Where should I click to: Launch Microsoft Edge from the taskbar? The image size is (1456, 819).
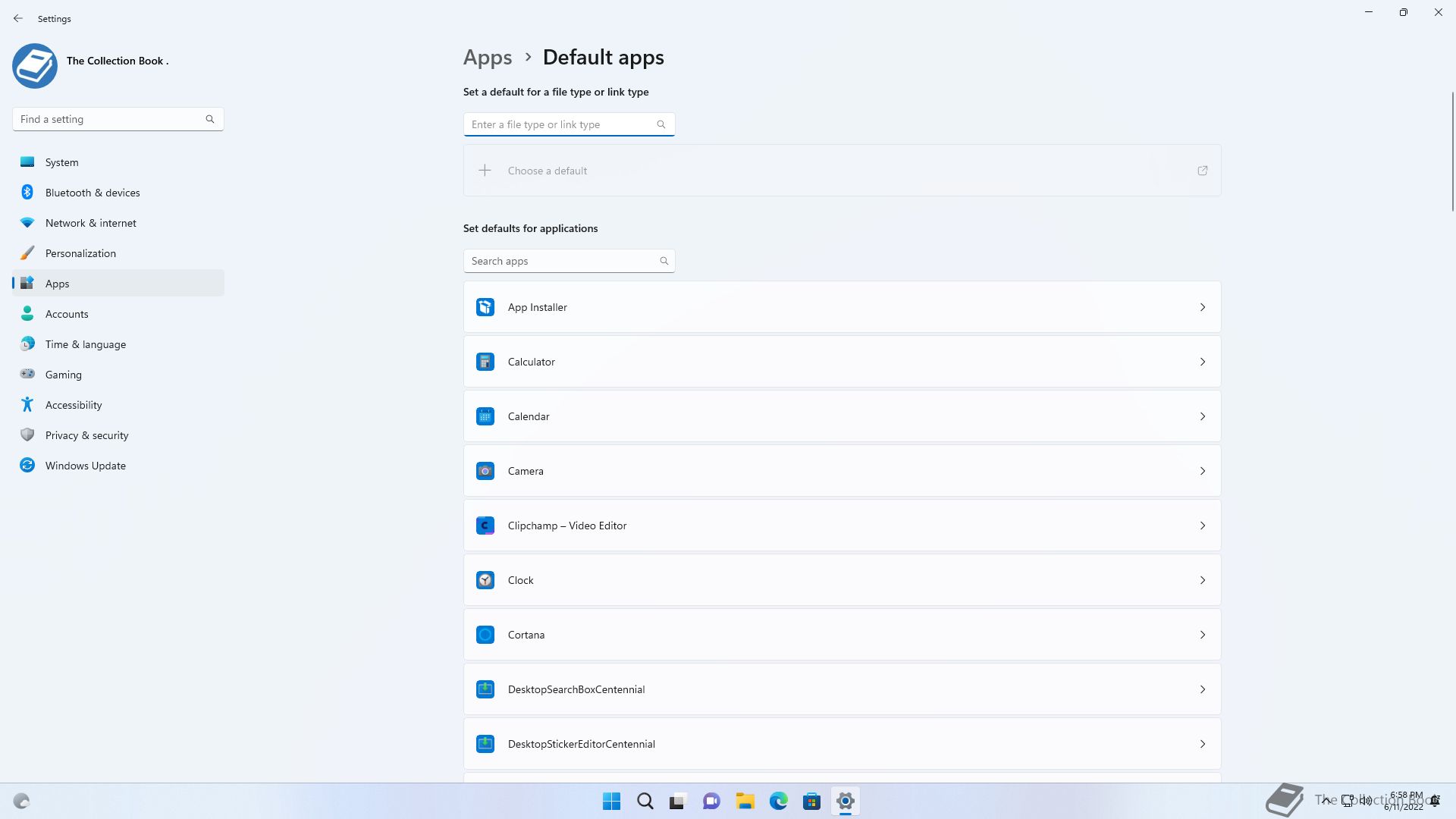(x=779, y=801)
